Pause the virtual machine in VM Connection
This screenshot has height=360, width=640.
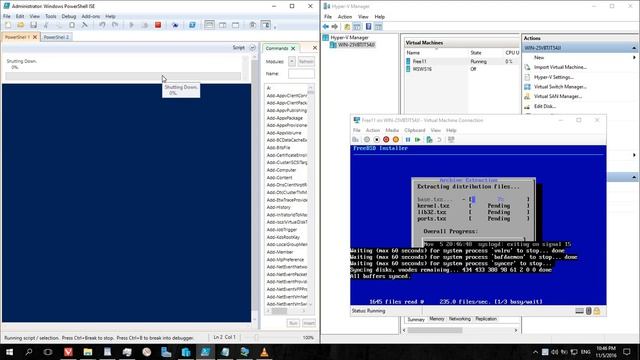pos(408,140)
